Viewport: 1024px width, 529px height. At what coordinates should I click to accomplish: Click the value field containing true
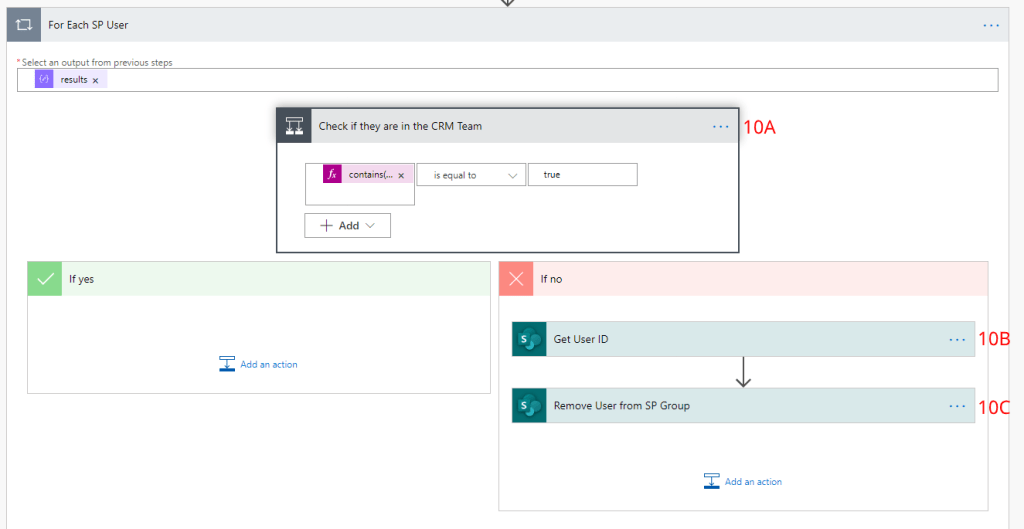(x=582, y=175)
